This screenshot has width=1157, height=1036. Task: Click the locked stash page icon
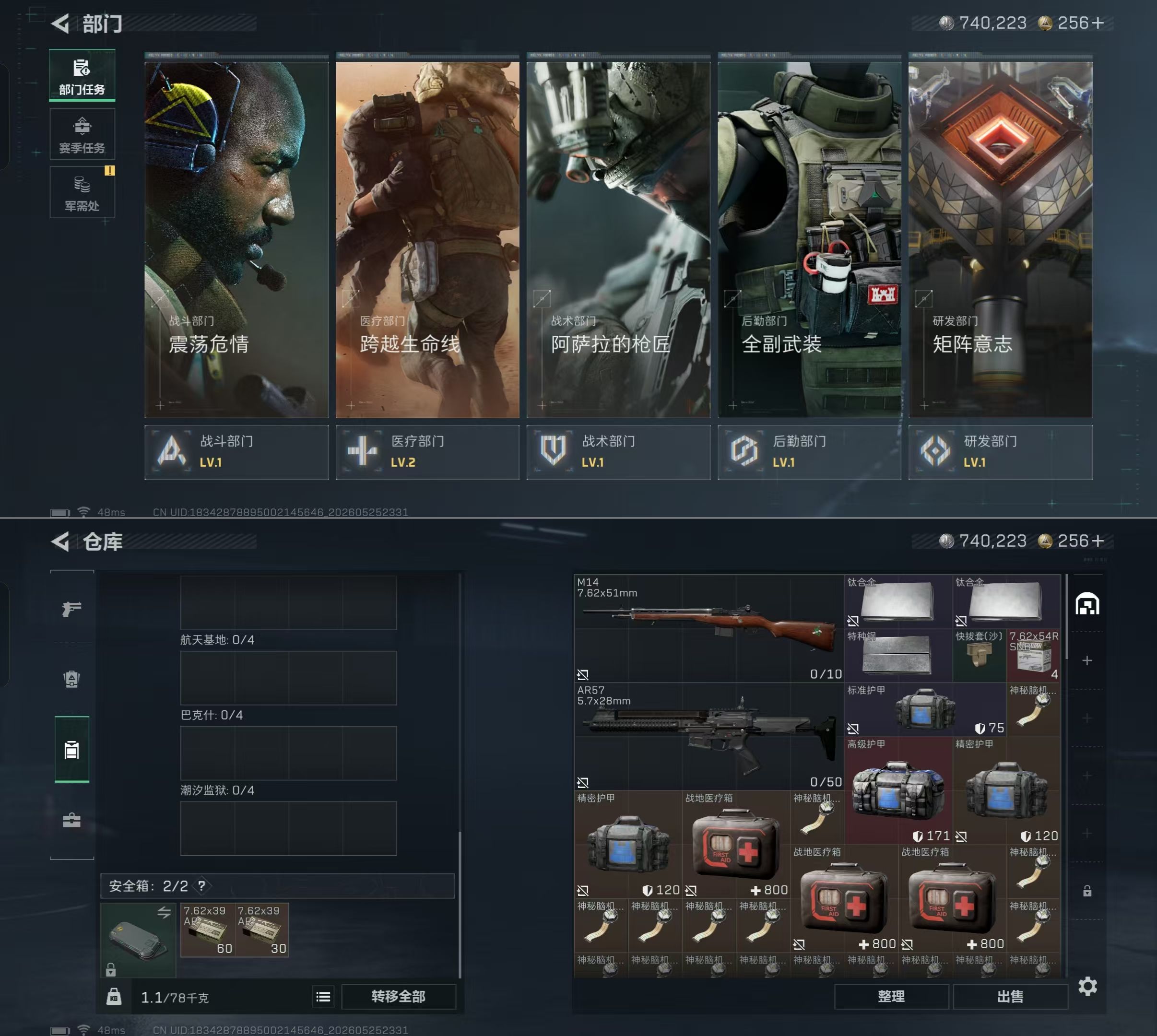pos(1087,891)
